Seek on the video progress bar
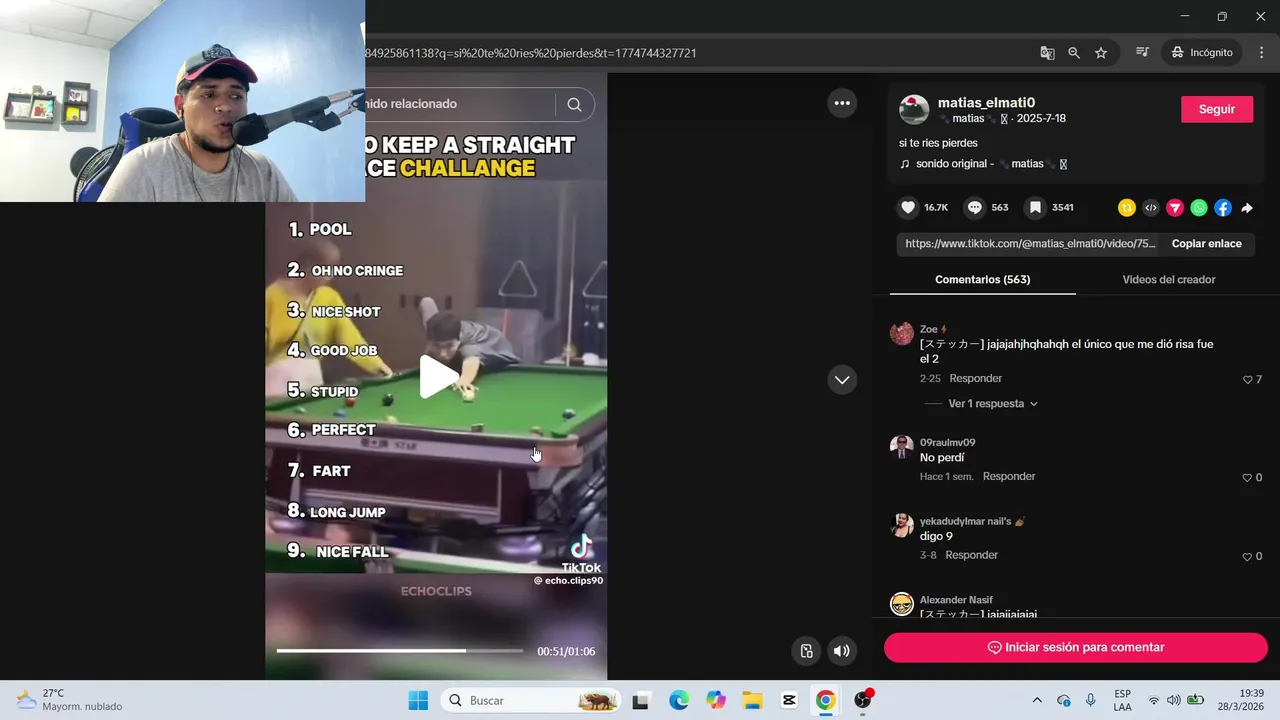This screenshot has height=720, width=1280. coord(400,651)
